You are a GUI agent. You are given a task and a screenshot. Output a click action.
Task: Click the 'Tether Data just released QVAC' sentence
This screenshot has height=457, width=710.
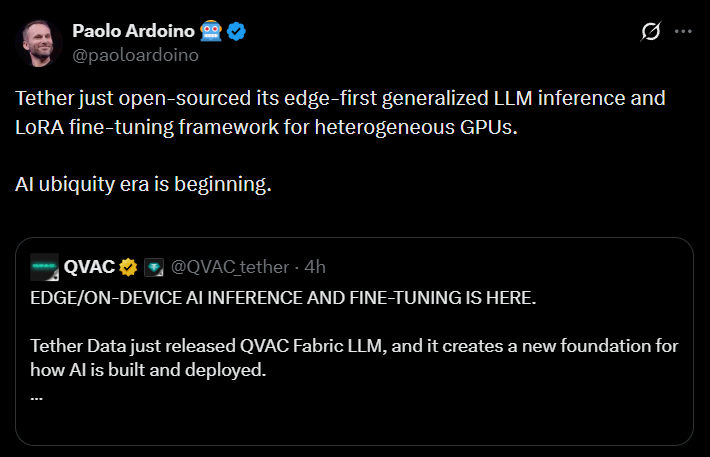tap(355, 346)
